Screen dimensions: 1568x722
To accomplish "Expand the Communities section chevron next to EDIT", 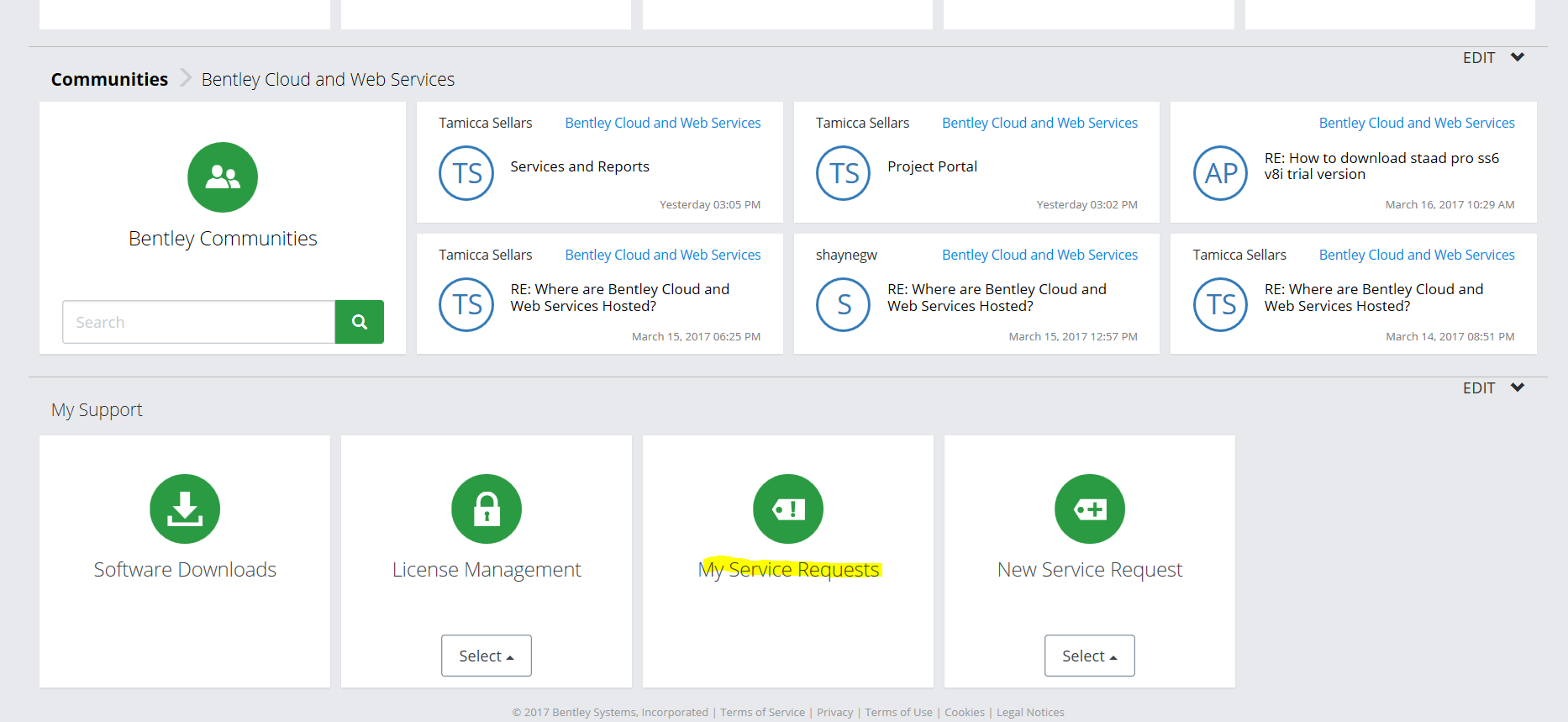I will pyautogui.click(x=1518, y=57).
